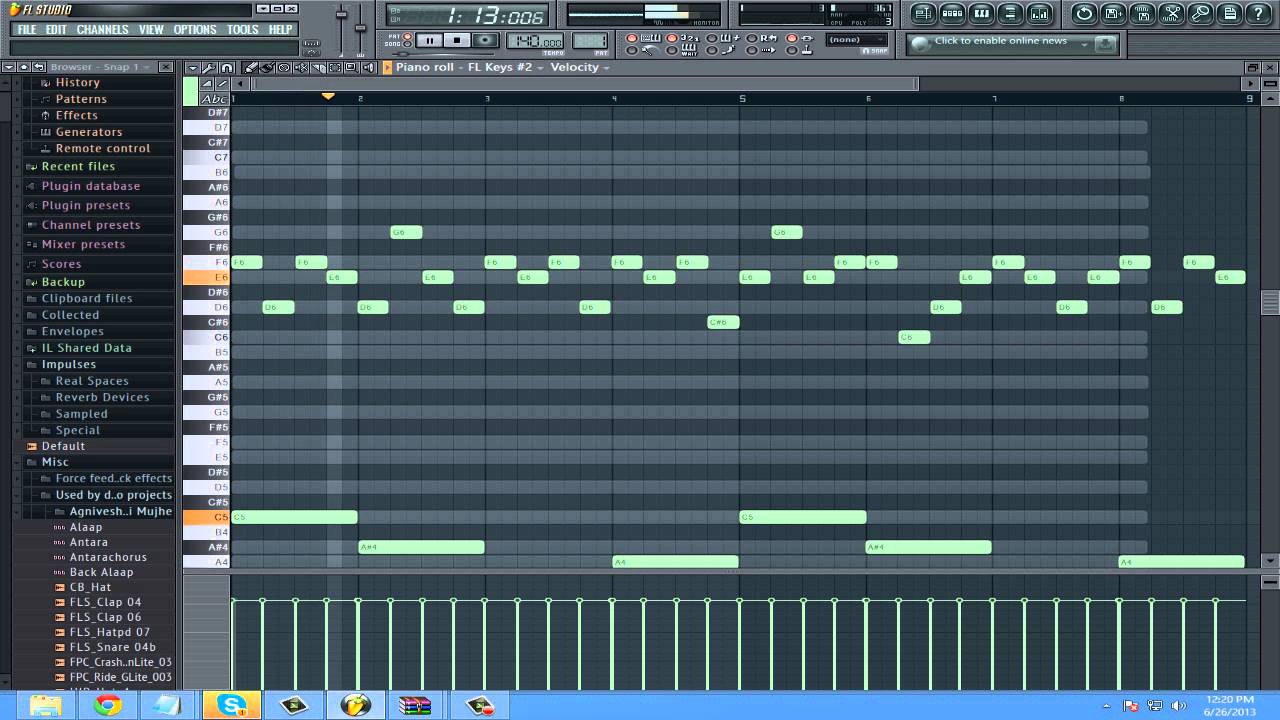
Task: Open the Browser snapshot dropdown
Action: [100, 67]
